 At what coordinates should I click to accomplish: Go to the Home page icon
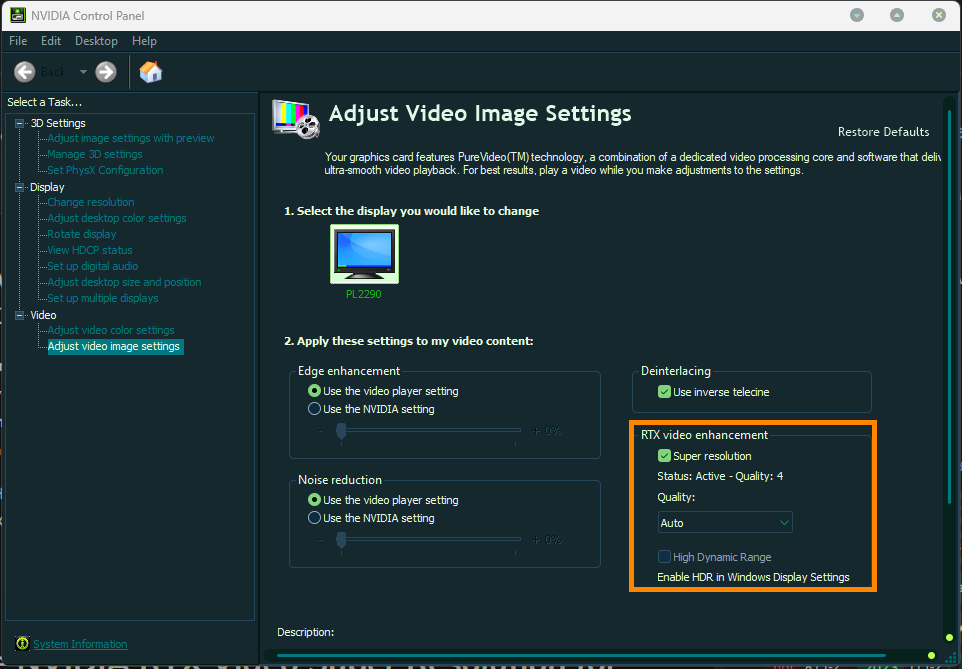pyautogui.click(x=150, y=72)
